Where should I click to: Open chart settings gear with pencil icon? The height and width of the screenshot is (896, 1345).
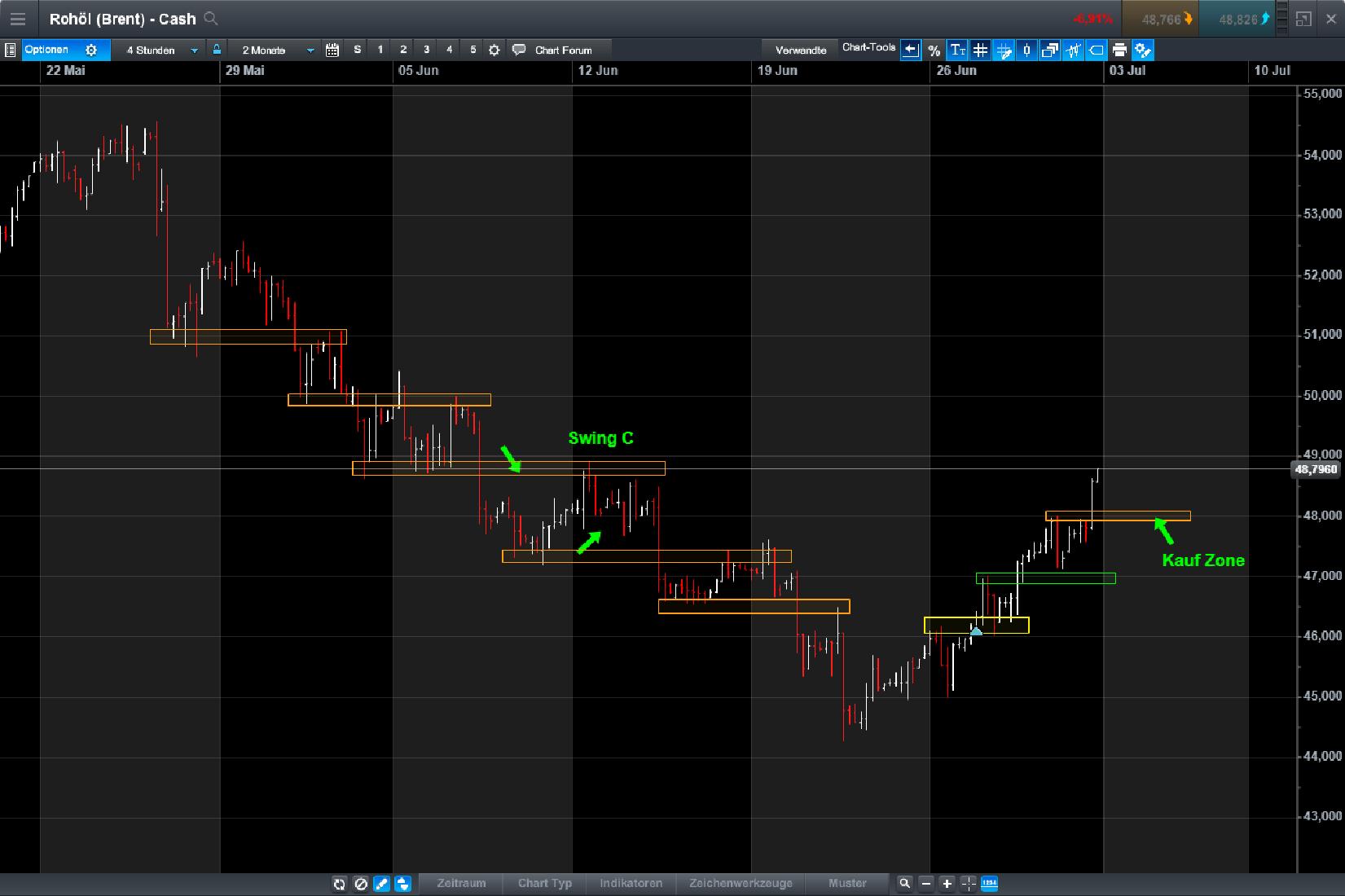[x=1143, y=50]
